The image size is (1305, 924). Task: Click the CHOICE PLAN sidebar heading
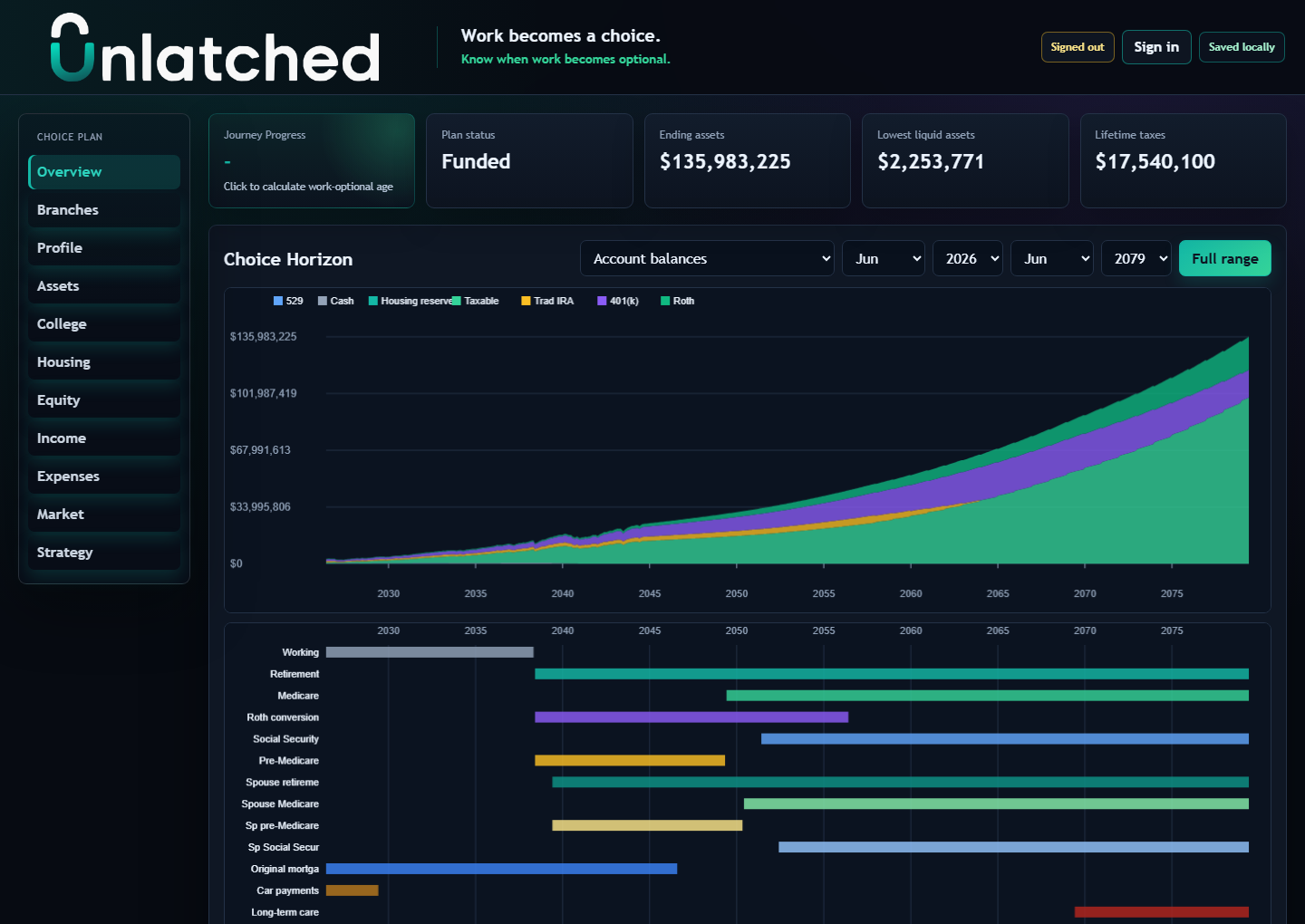70,138
